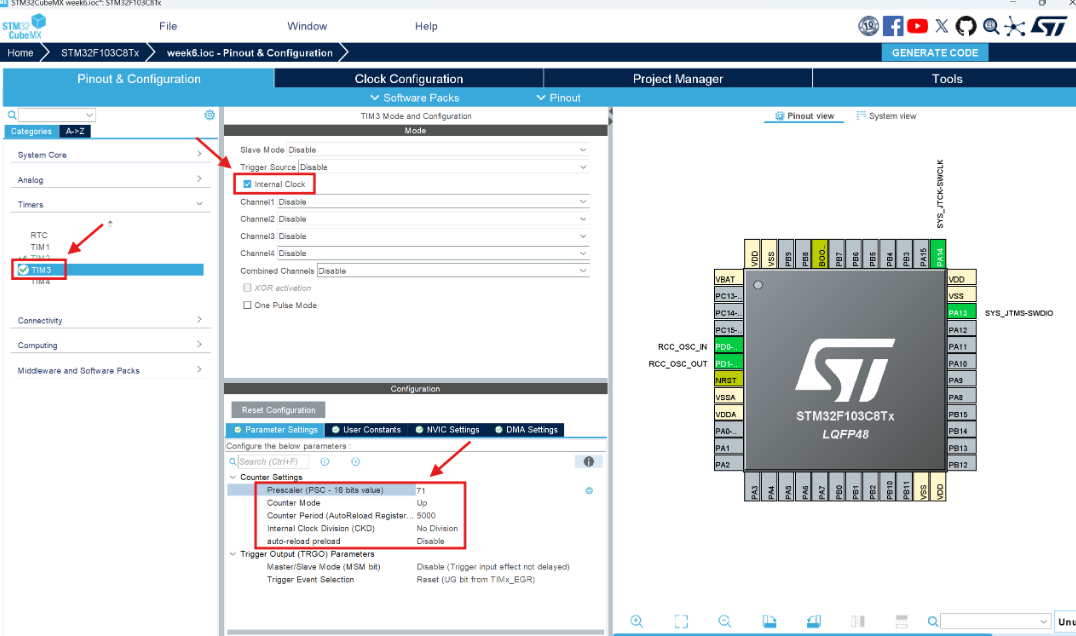
Task: Click the split-columns view icon
Action: tap(858, 621)
